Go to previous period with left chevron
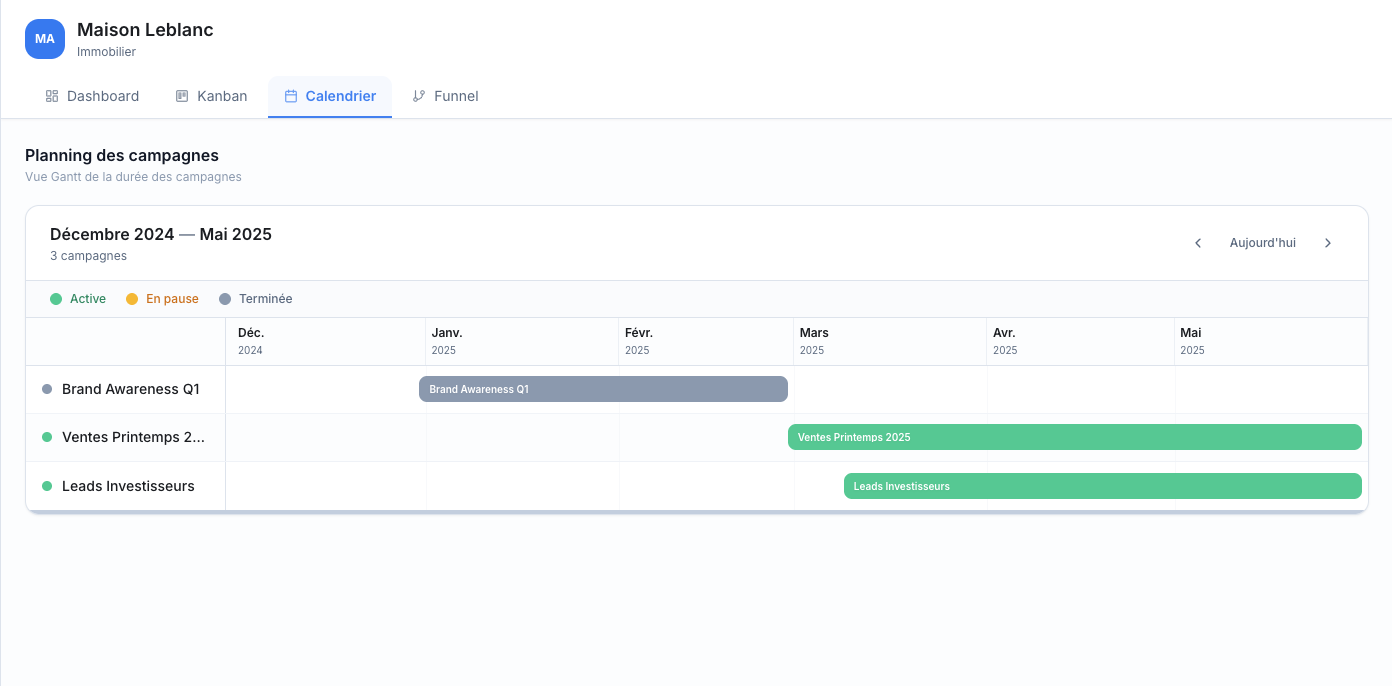This screenshot has width=1392, height=686. (x=1198, y=243)
